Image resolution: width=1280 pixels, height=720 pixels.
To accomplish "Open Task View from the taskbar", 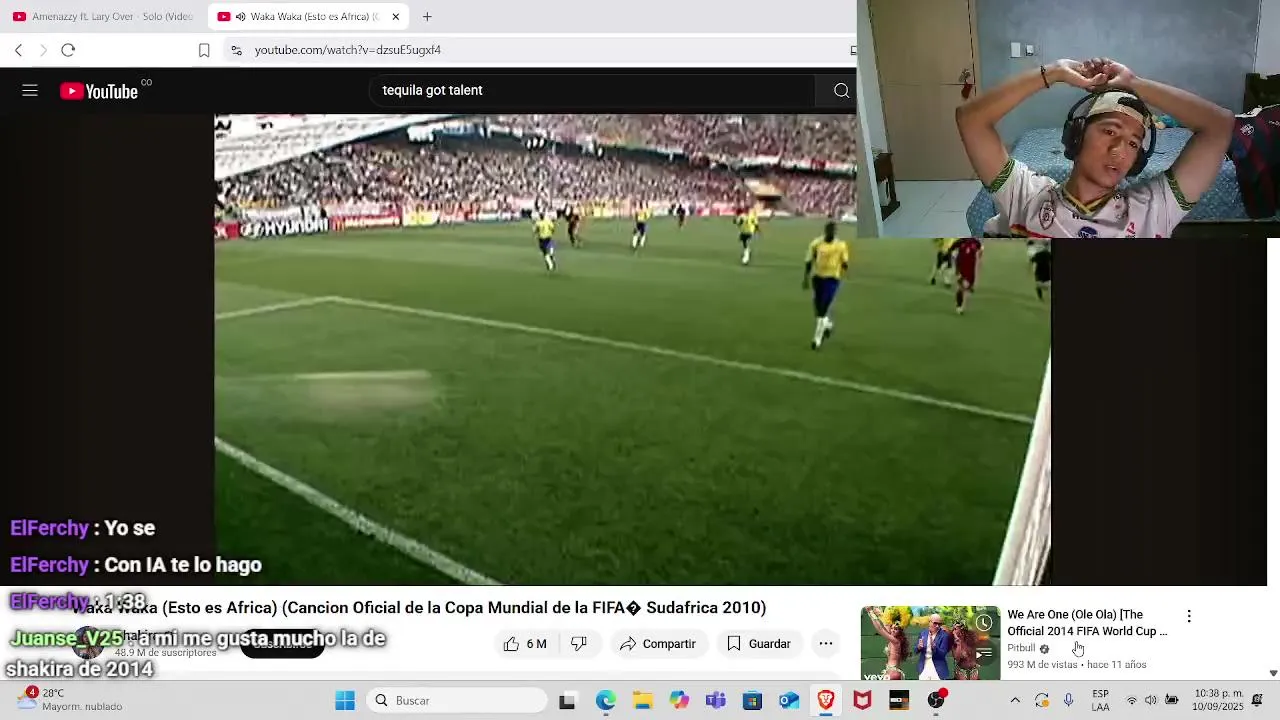I will (x=567, y=701).
